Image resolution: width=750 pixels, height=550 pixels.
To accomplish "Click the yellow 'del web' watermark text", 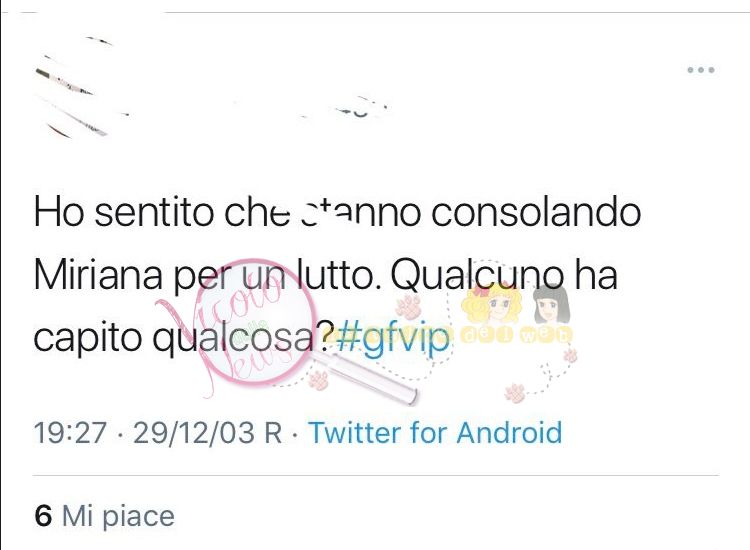I will (517, 335).
